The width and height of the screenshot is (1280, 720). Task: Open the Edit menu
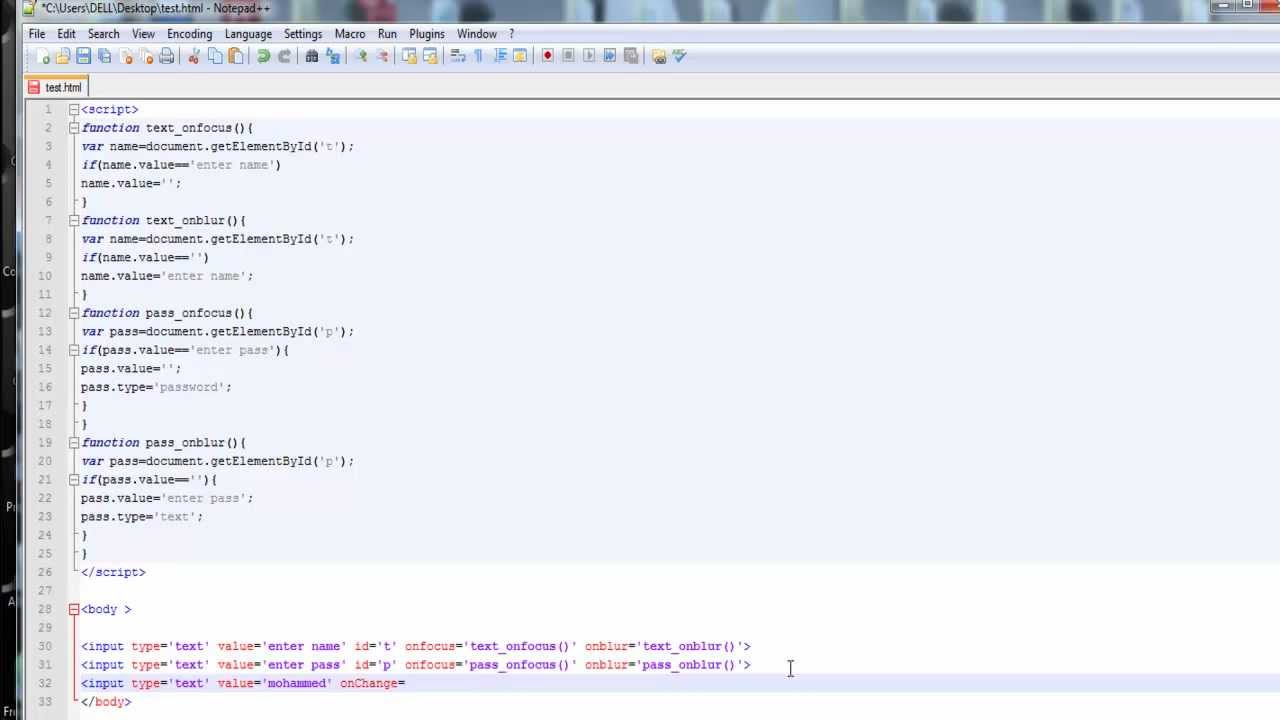(66, 34)
